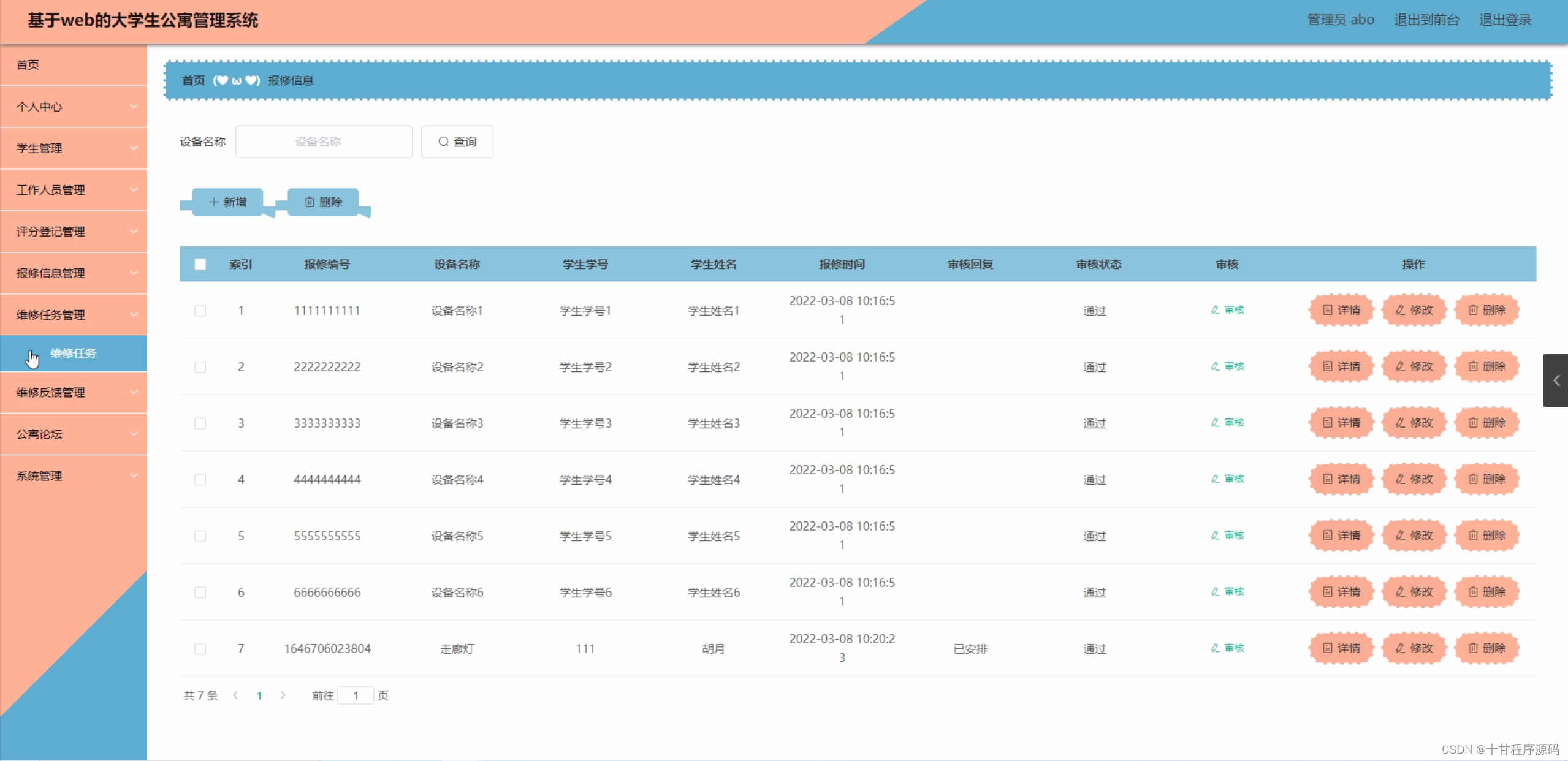The width and height of the screenshot is (1568, 761).
Task: Click 修改 edit button for row 3
Action: click(1414, 423)
